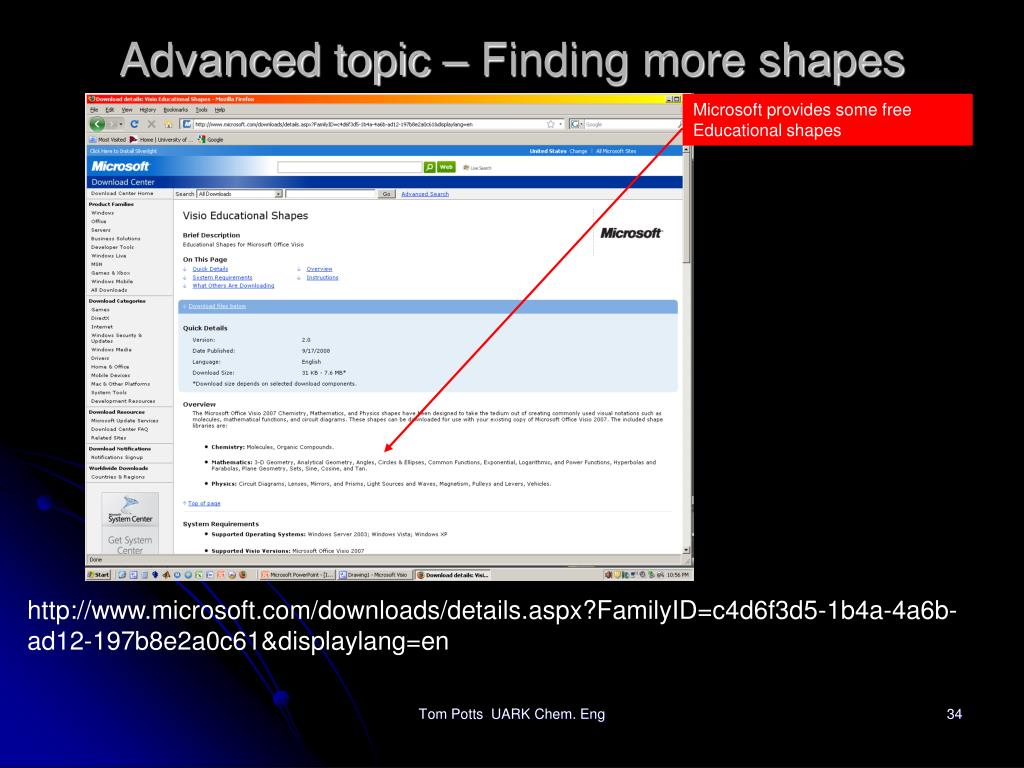The width and height of the screenshot is (1024, 768).
Task: Click the Reload page icon
Action: point(134,124)
